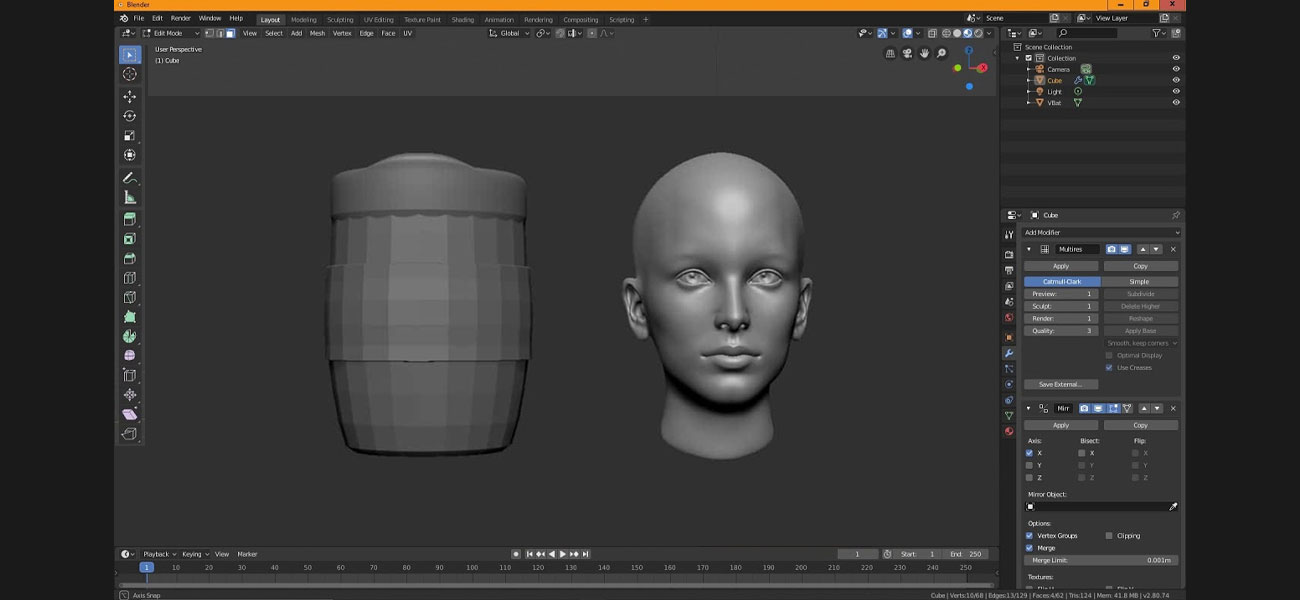
Task: Click the Subdivide button in Multires
Action: (1139, 293)
